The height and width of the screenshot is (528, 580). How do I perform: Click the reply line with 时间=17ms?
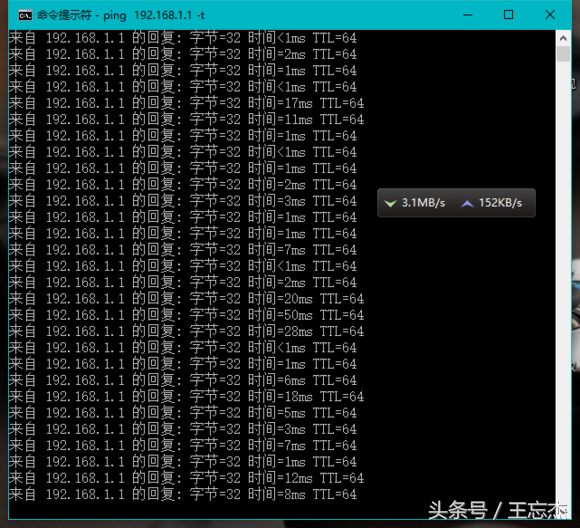click(x=186, y=103)
